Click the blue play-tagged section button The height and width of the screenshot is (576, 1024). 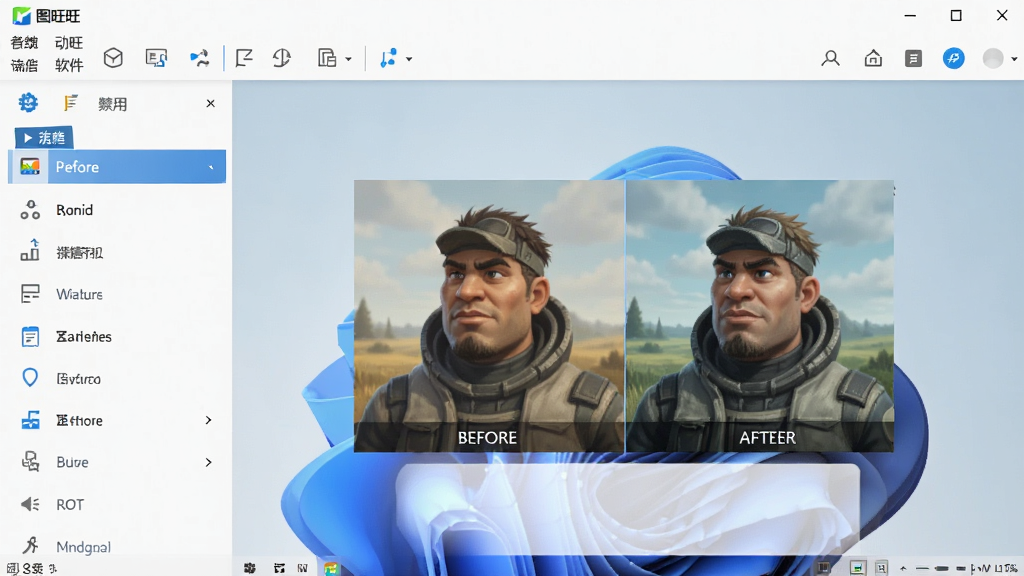click(x=44, y=137)
